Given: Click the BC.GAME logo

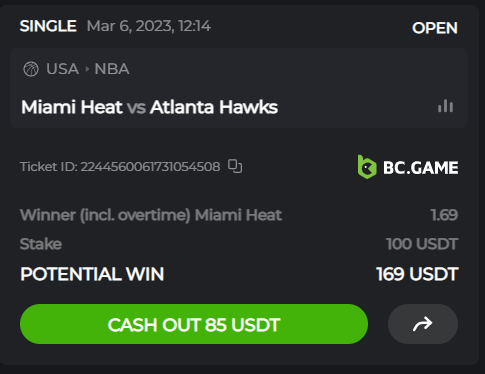Looking at the screenshot, I should [x=408, y=167].
